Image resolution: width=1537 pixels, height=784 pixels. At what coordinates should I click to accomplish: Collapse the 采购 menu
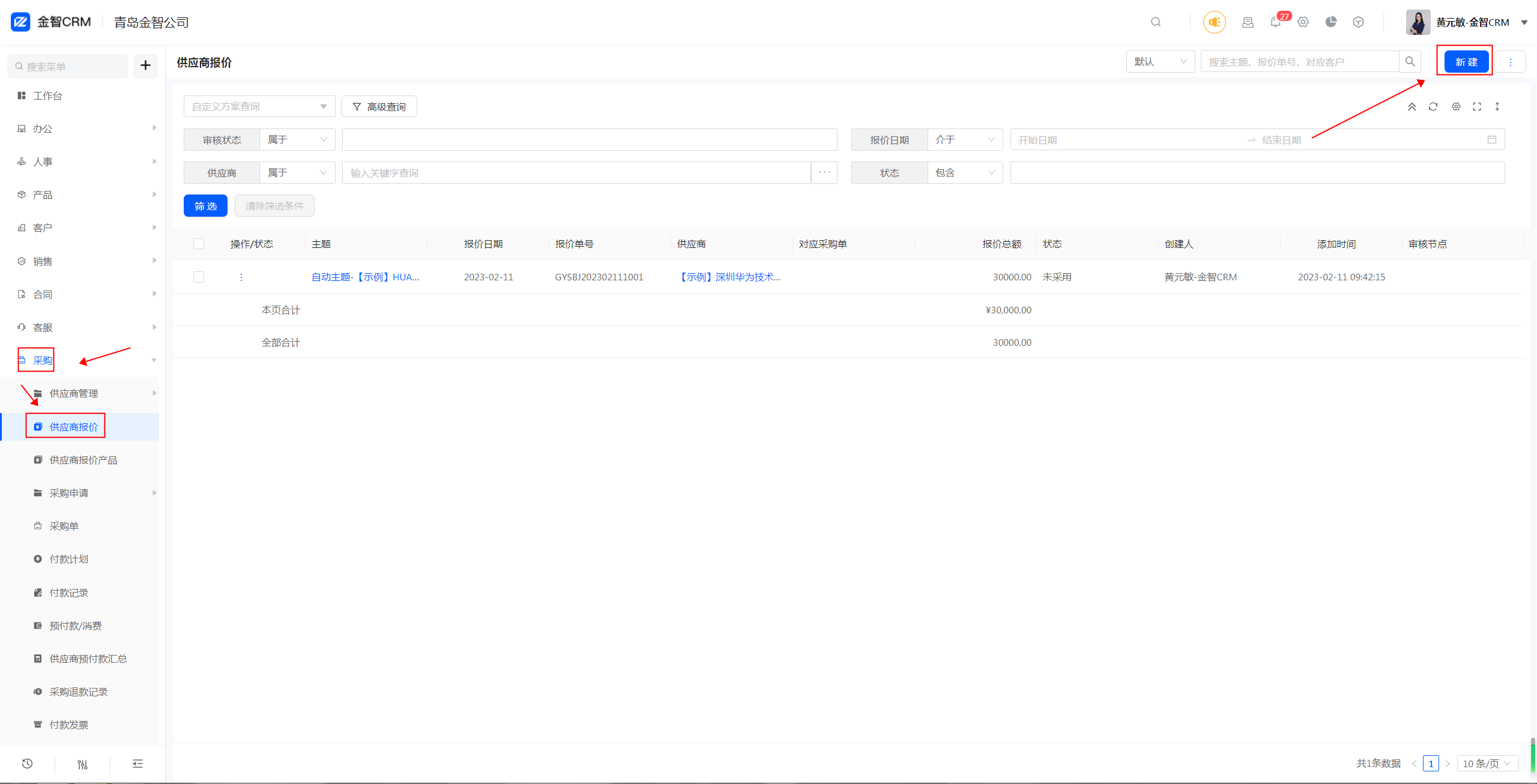(x=80, y=360)
